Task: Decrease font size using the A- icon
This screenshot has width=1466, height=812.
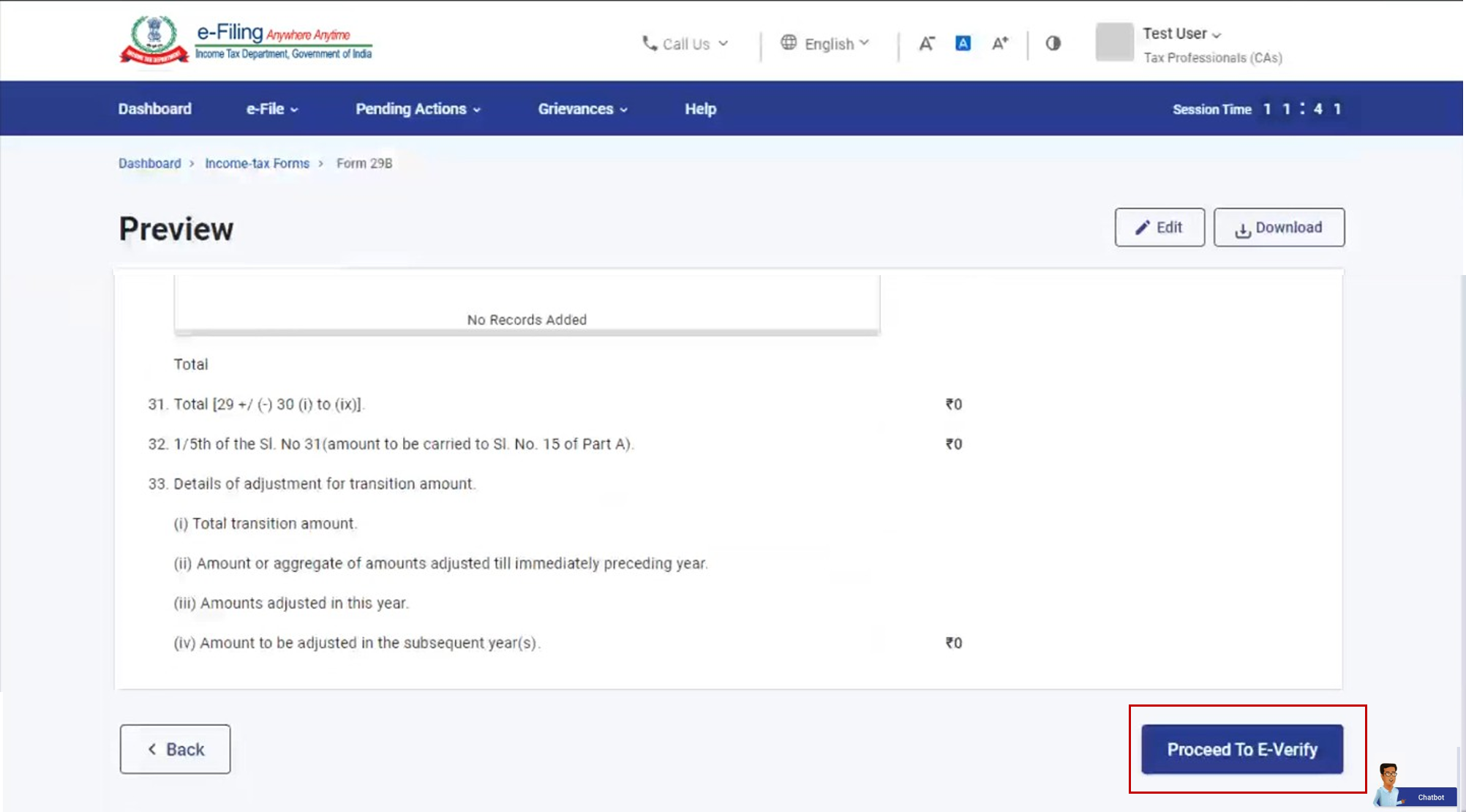Action: (926, 43)
